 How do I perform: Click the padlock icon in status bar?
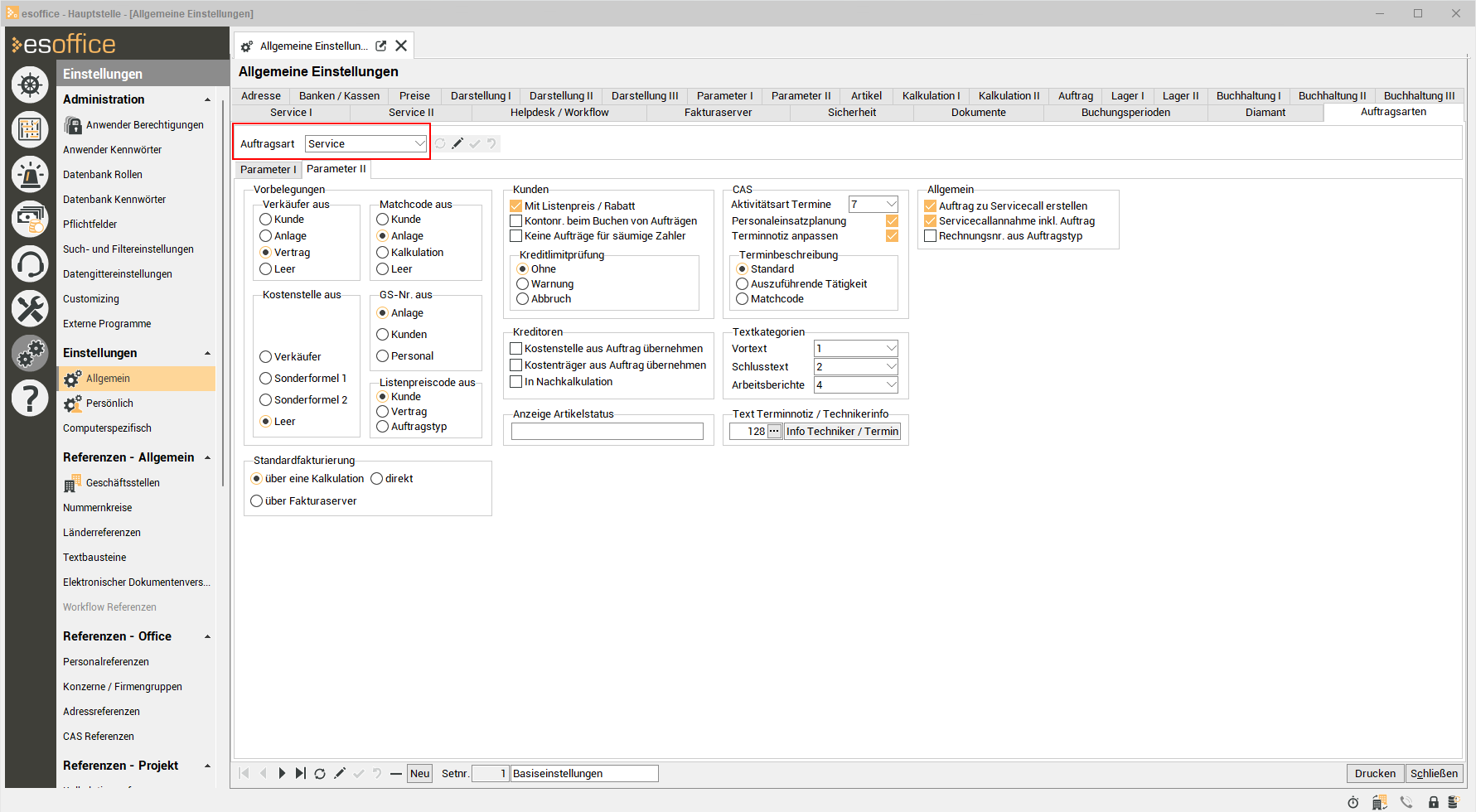pos(1434,802)
